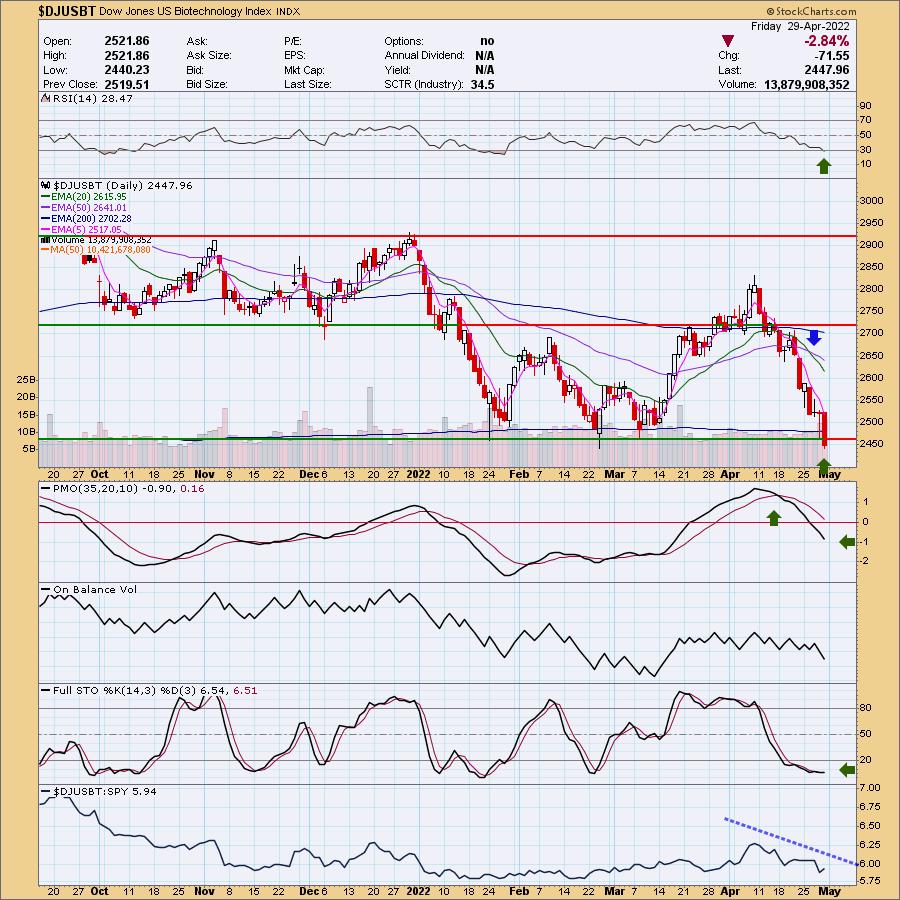
Task: Click the Last value 2447.96 in the header
Action: [x=827, y=69]
